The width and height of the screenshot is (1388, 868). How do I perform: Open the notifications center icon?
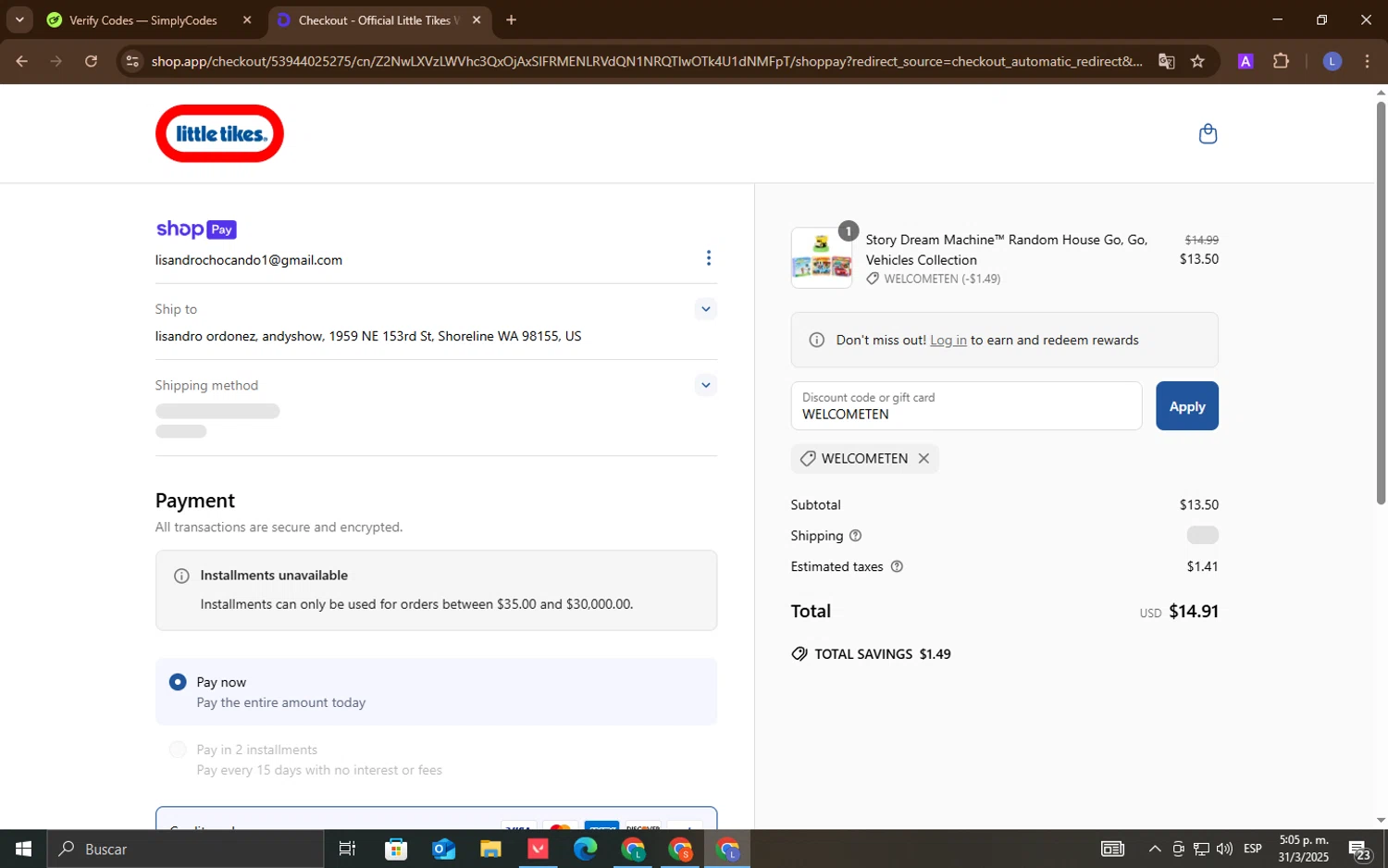tap(1359, 849)
